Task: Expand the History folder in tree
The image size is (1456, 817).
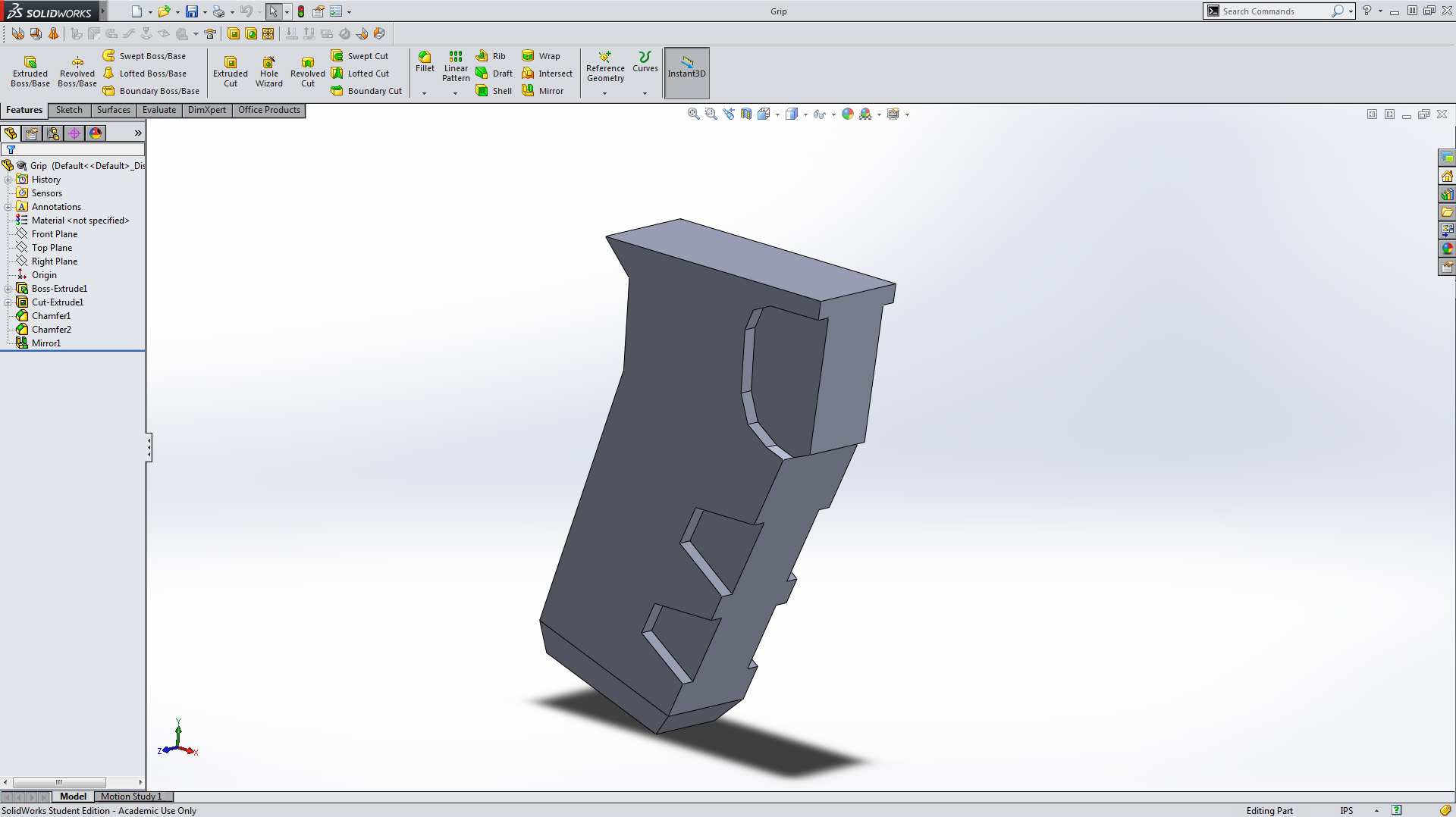Action: point(8,180)
